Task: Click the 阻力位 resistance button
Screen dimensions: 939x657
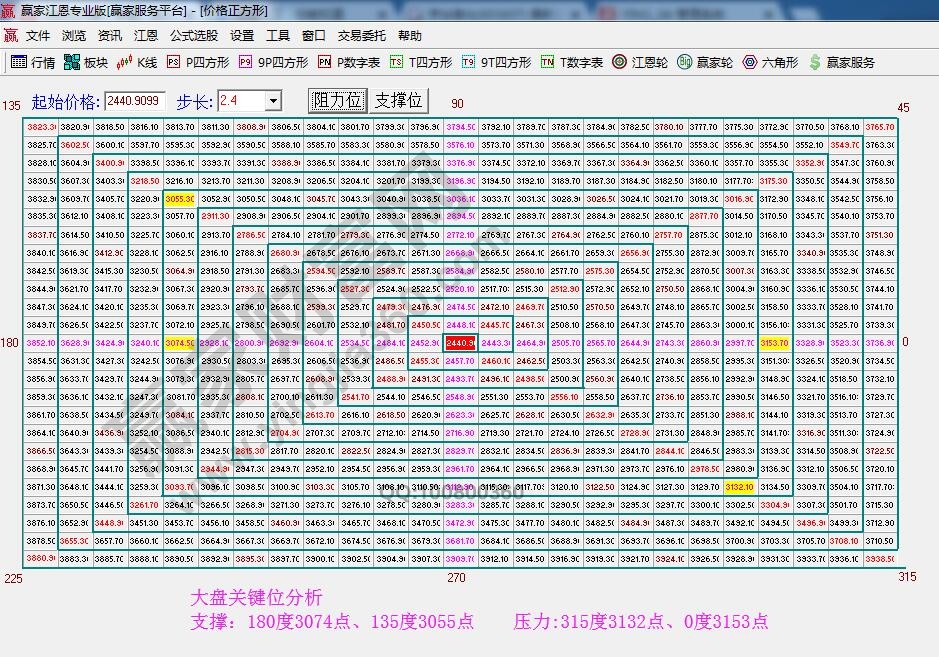Action: tap(338, 101)
